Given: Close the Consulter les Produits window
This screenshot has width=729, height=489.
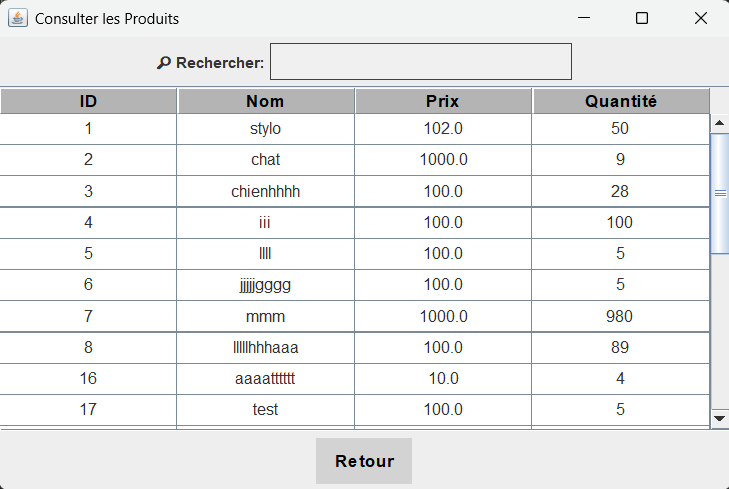Looking at the screenshot, I should (701, 18).
